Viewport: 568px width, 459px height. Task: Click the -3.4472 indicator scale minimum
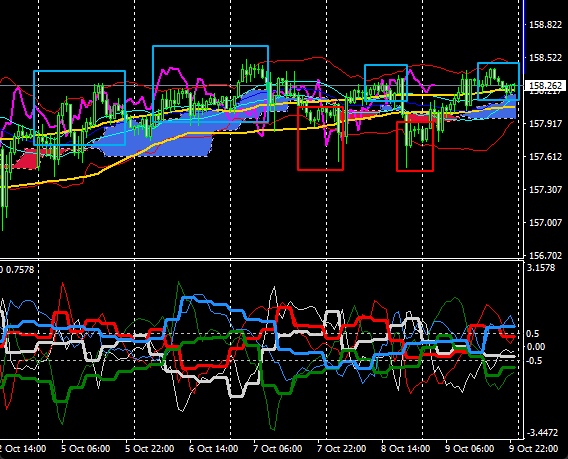point(542,433)
